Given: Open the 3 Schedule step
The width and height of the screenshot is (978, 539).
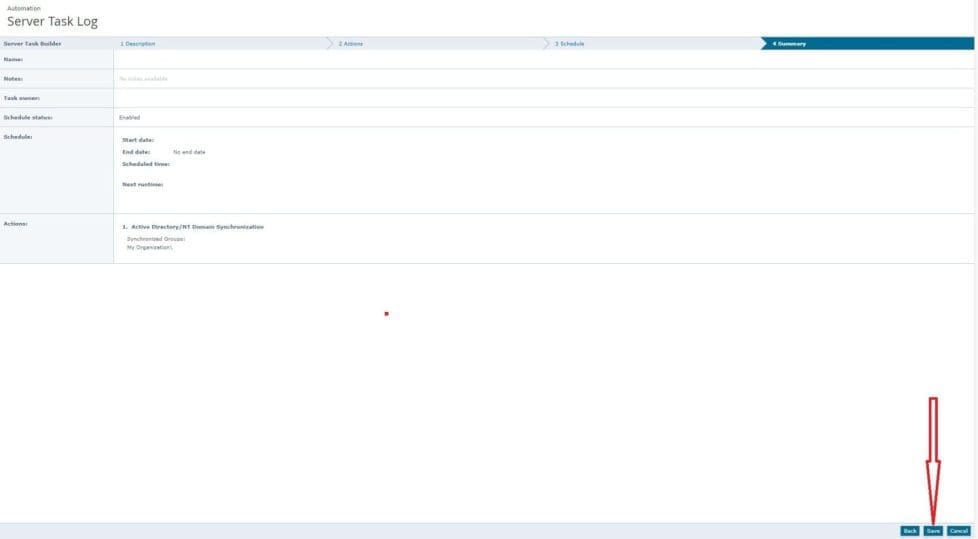Looking at the screenshot, I should tap(570, 44).
